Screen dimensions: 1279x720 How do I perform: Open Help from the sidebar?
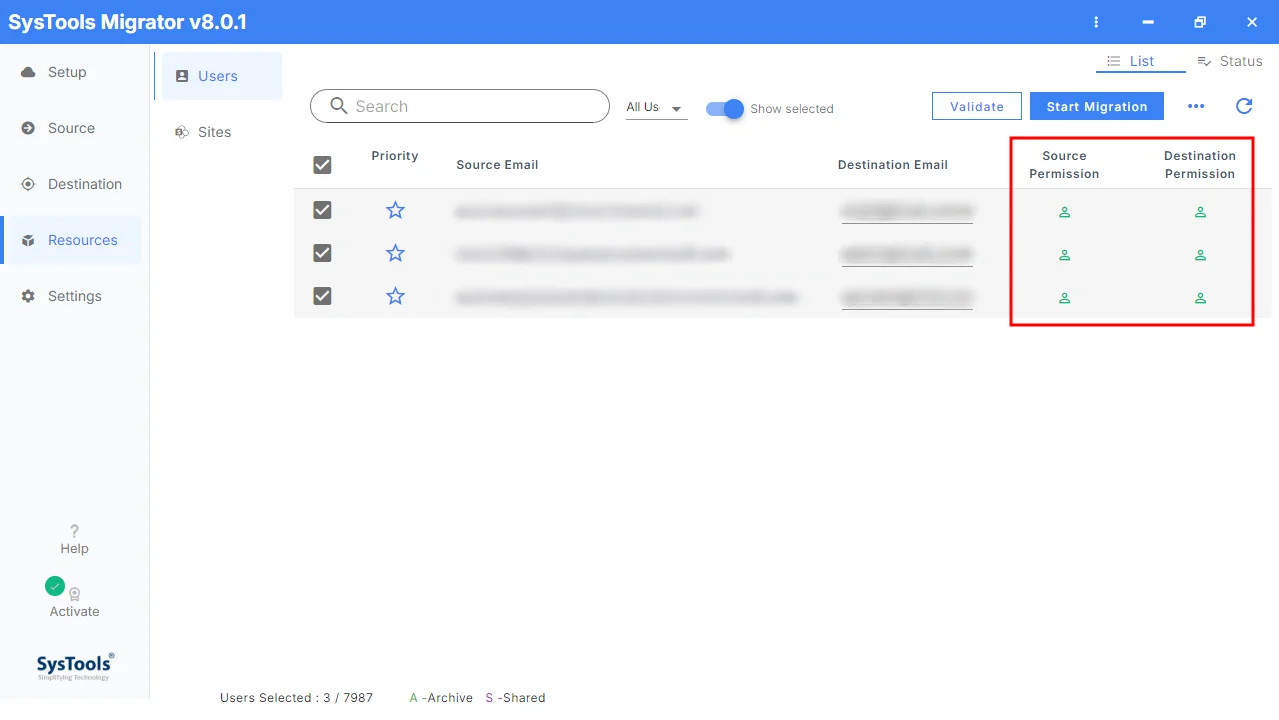point(74,539)
